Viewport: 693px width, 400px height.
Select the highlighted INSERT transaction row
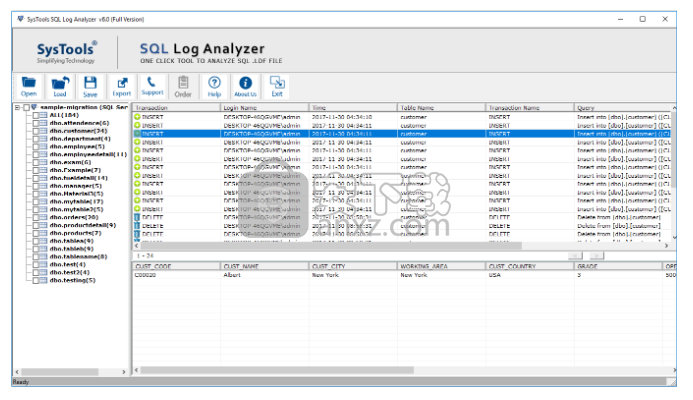click(x=402, y=133)
